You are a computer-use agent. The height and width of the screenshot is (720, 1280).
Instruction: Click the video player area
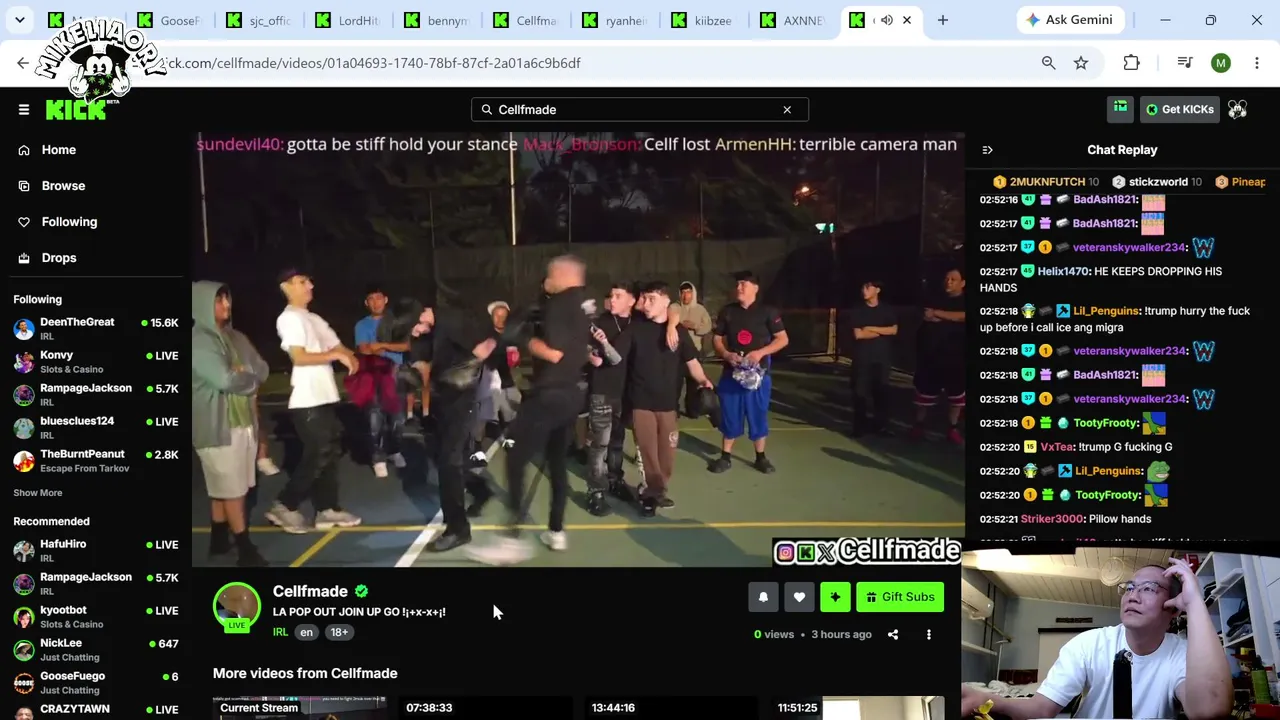578,350
